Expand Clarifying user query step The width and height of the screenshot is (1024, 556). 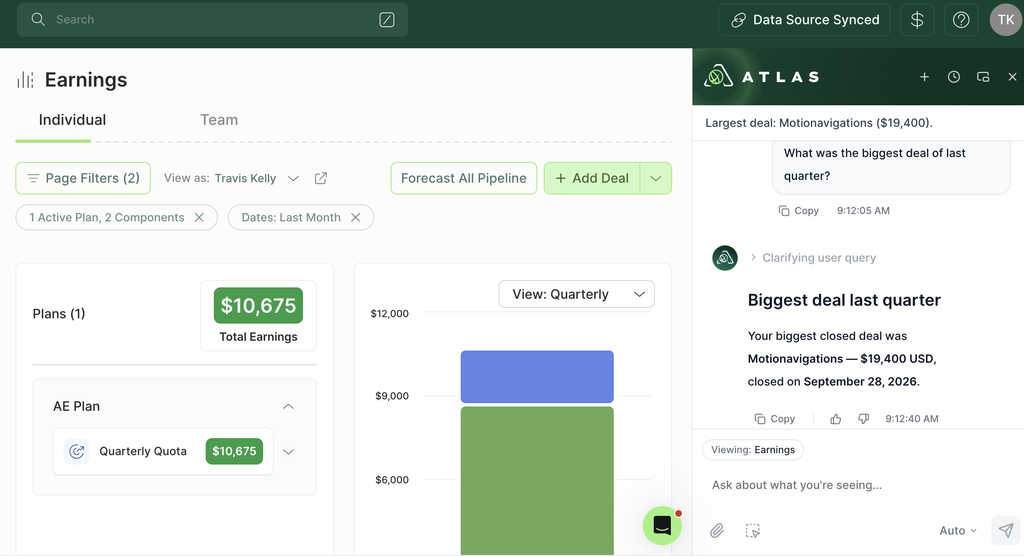(x=812, y=257)
